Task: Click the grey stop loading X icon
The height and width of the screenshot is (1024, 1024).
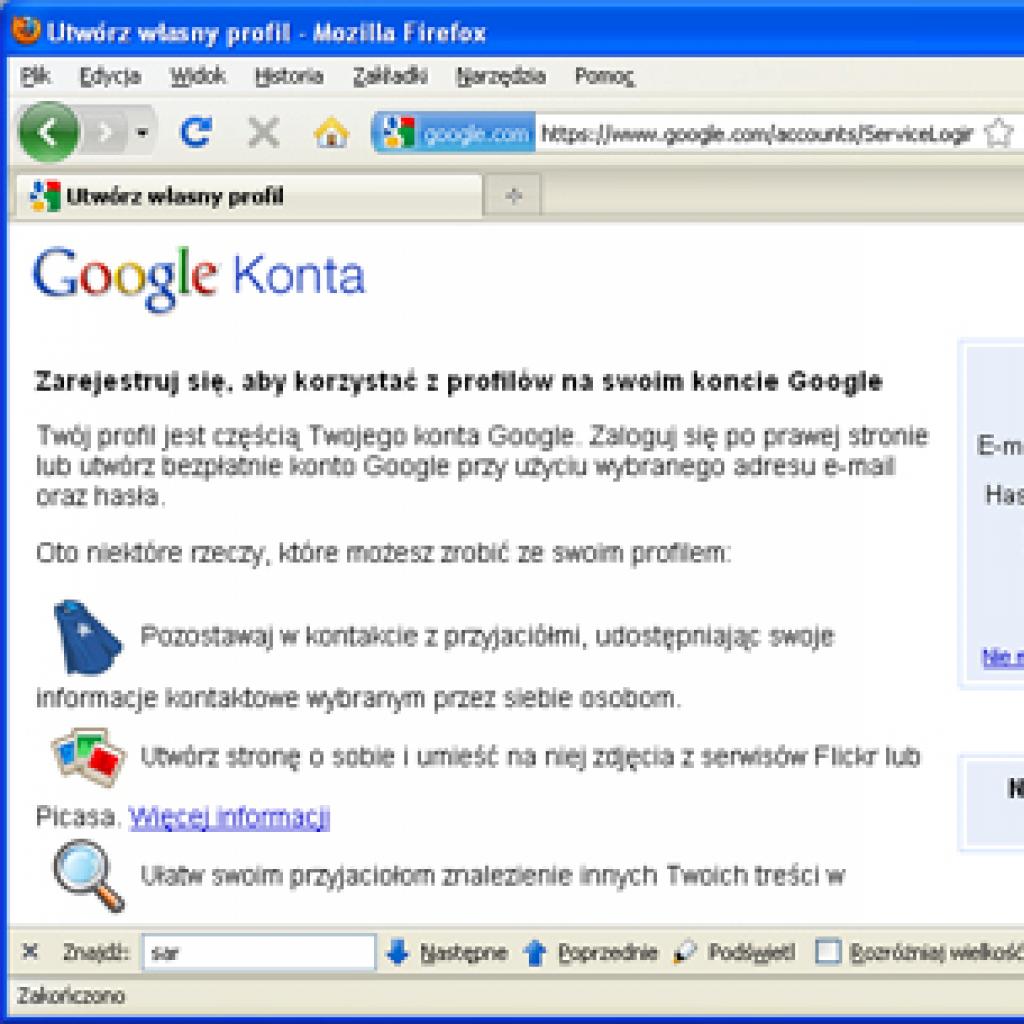Action: 264,133
